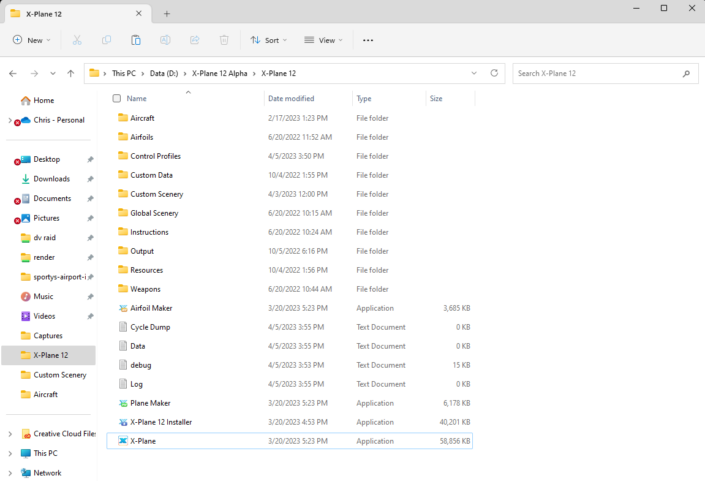This screenshot has width=705, height=481.
Task: Click the Cut scissors icon in toolbar
Action: click(x=77, y=40)
